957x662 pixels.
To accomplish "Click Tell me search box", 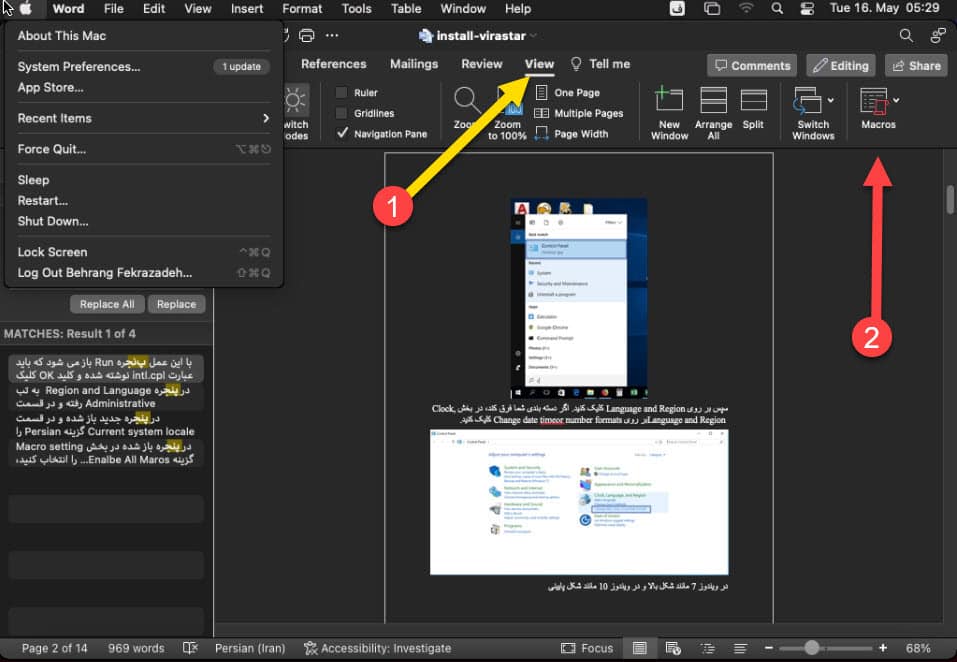I will click(600, 64).
